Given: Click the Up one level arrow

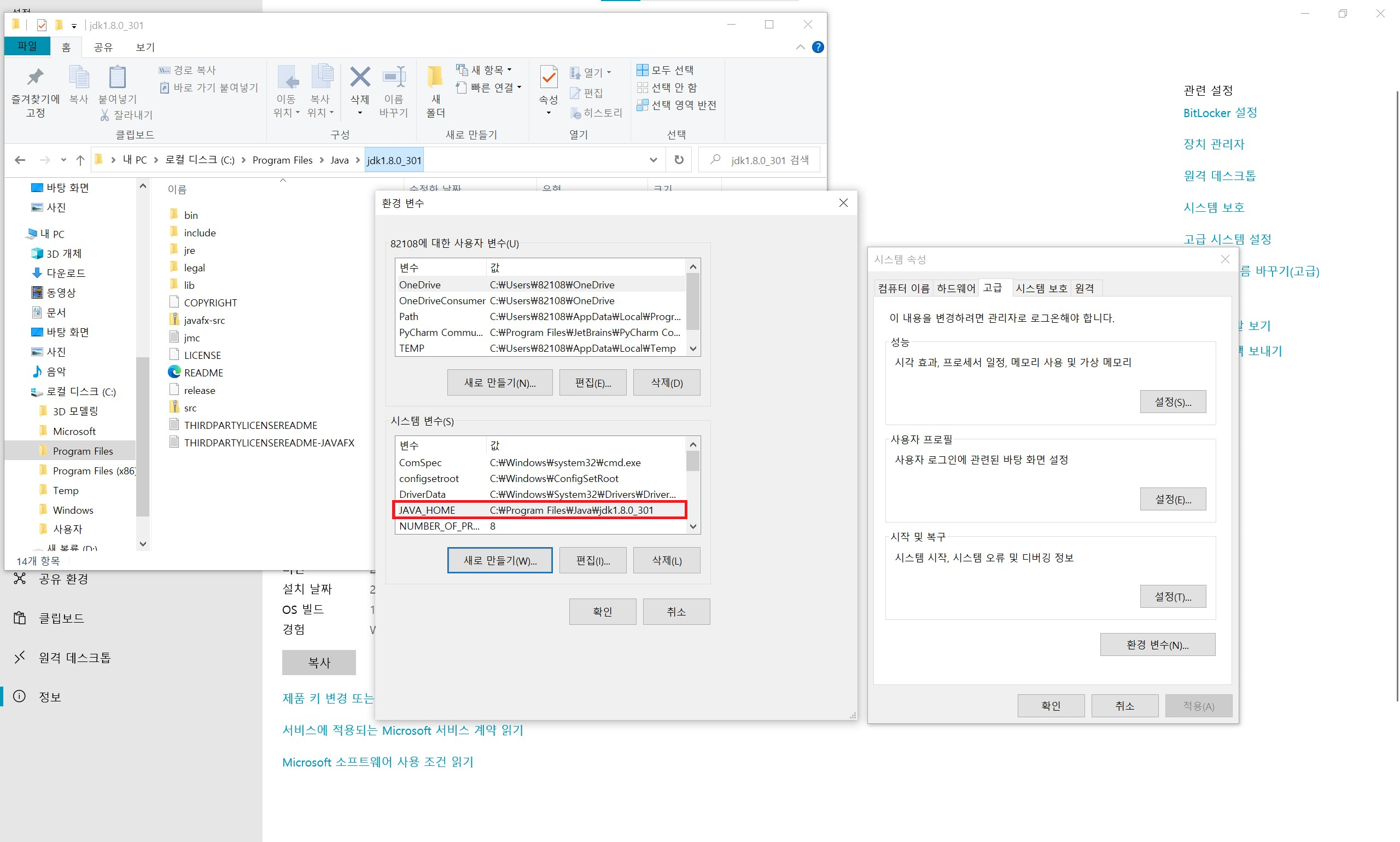Looking at the screenshot, I should pos(80,160).
